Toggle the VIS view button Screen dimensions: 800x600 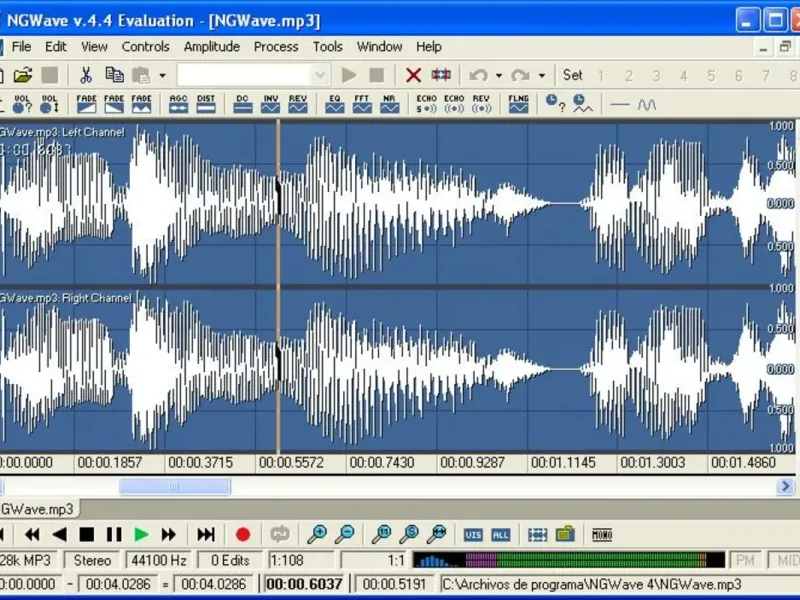pos(473,535)
